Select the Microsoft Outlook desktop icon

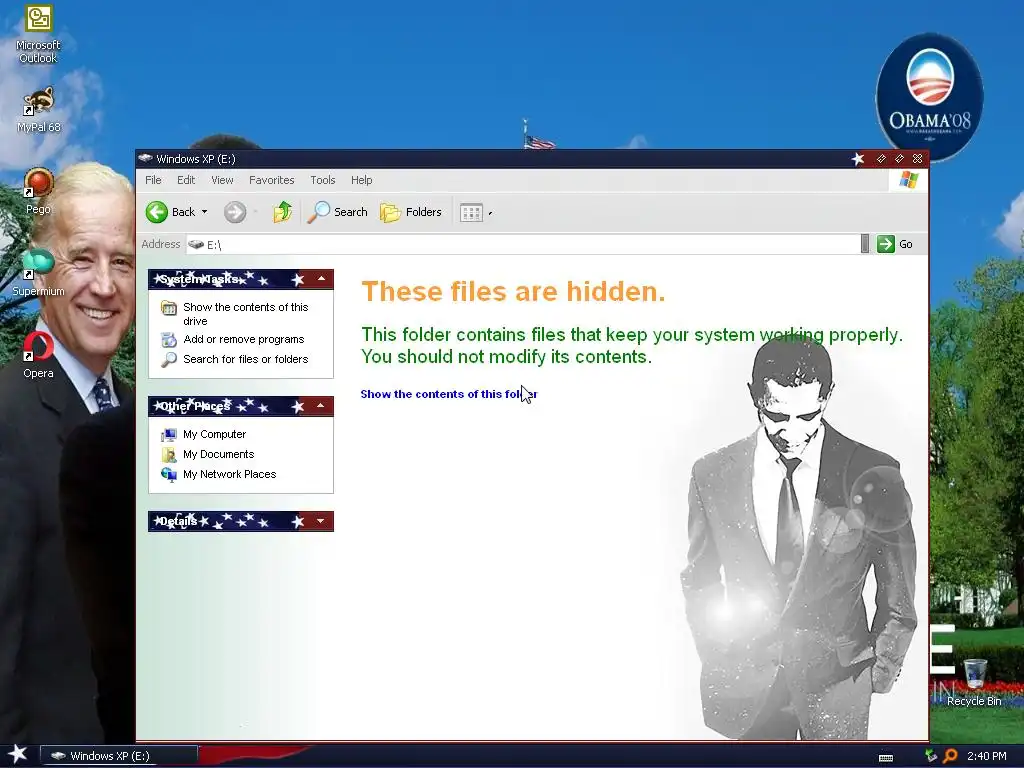(38, 35)
